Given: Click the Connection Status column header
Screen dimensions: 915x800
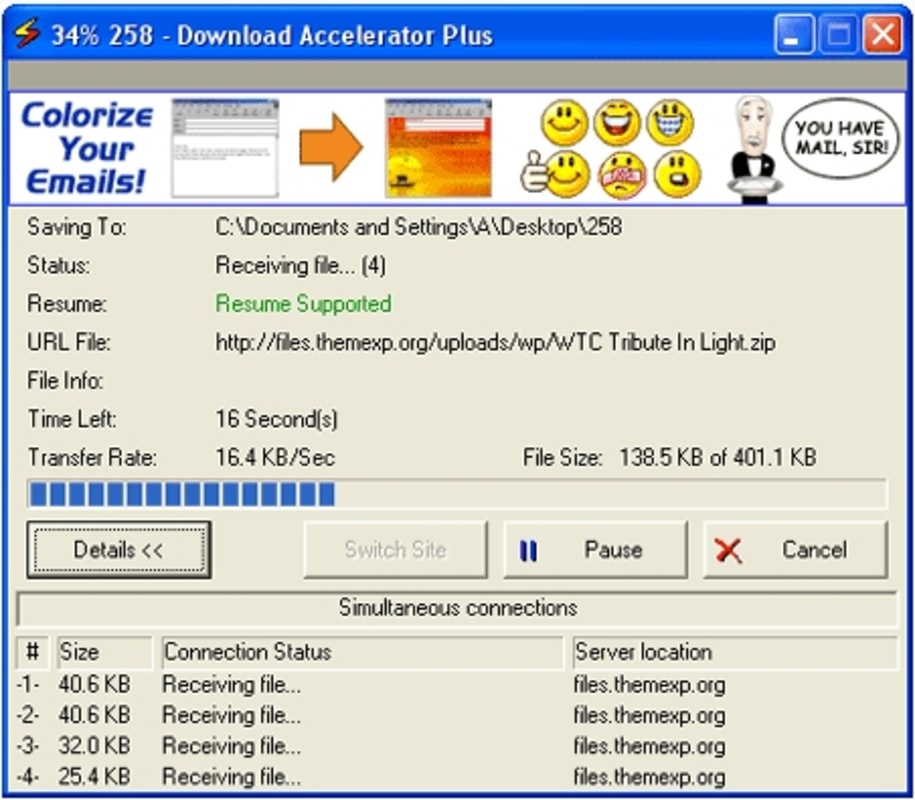Looking at the screenshot, I should 362,652.
